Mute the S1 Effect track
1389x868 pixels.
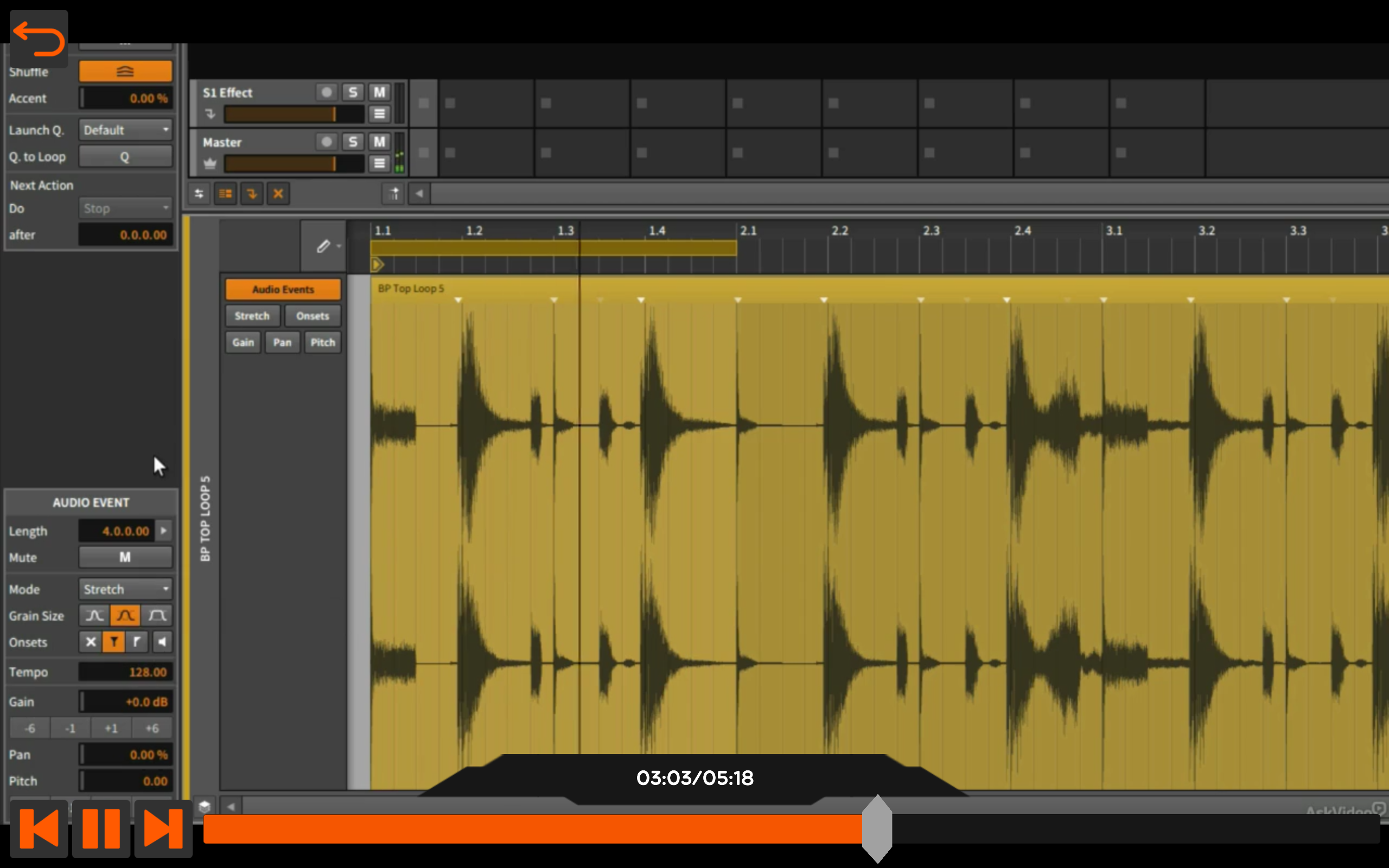(x=378, y=92)
